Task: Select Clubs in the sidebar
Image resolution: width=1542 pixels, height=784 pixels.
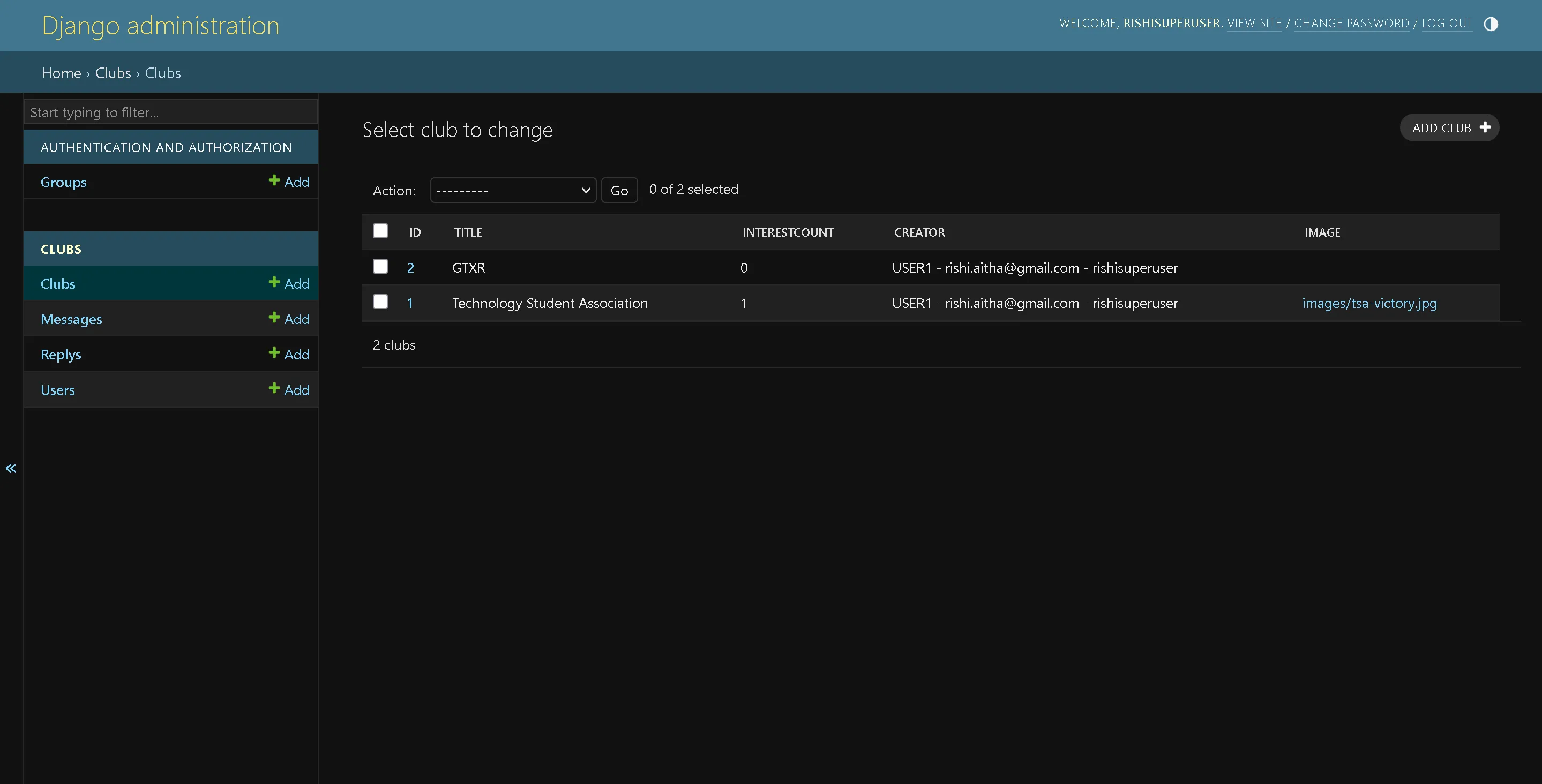Action: [x=57, y=283]
